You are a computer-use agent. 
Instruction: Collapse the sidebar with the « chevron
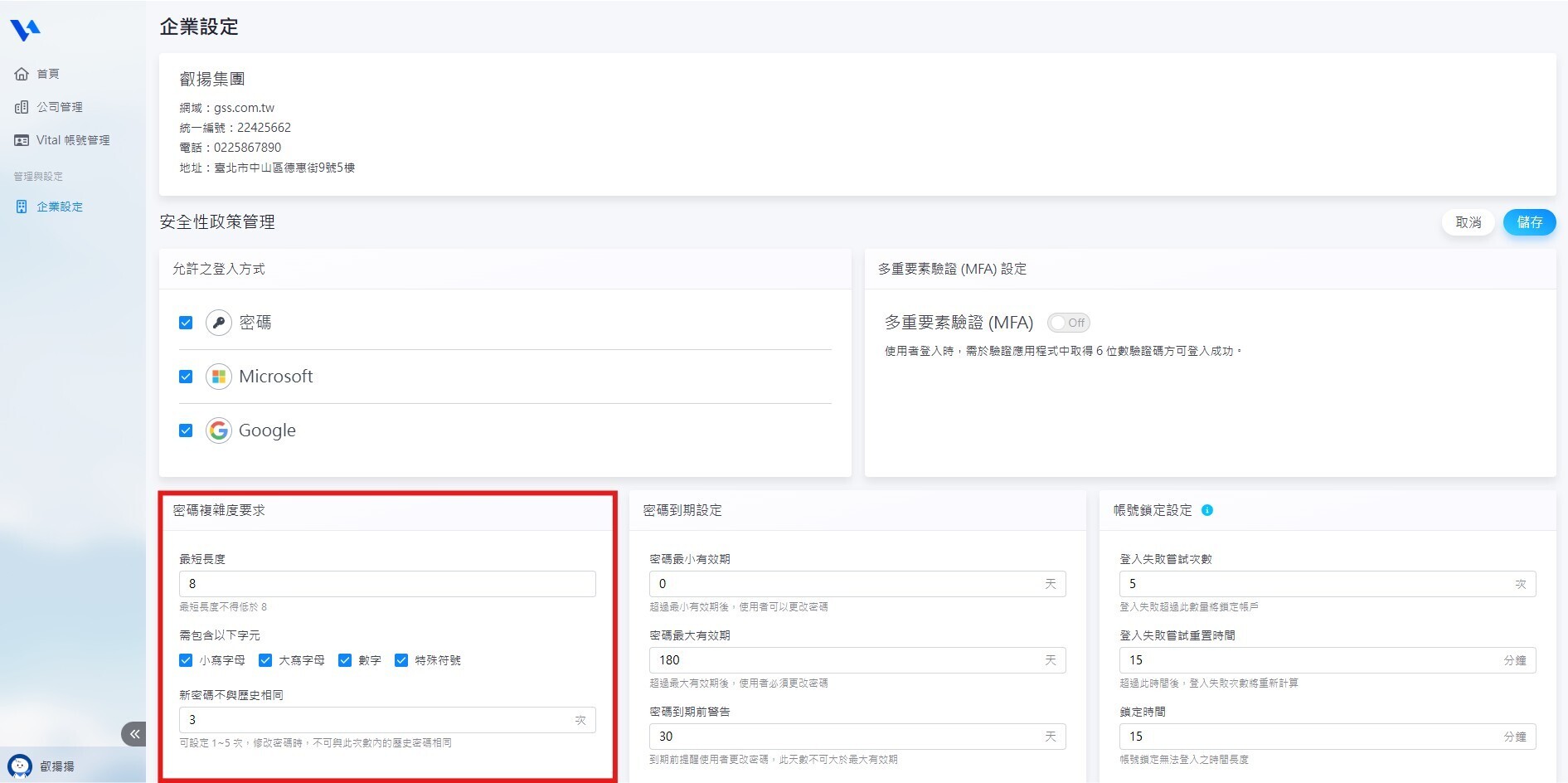133,733
